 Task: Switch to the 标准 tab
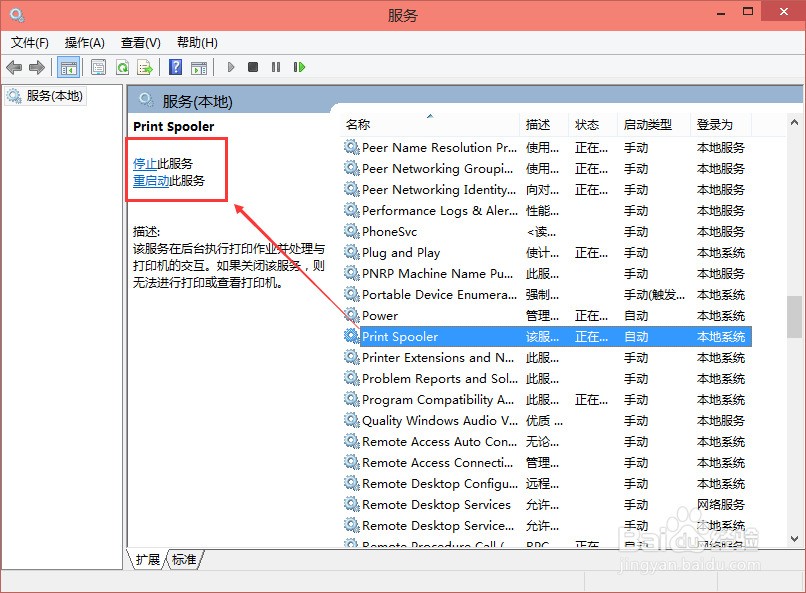(x=185, y=559)
